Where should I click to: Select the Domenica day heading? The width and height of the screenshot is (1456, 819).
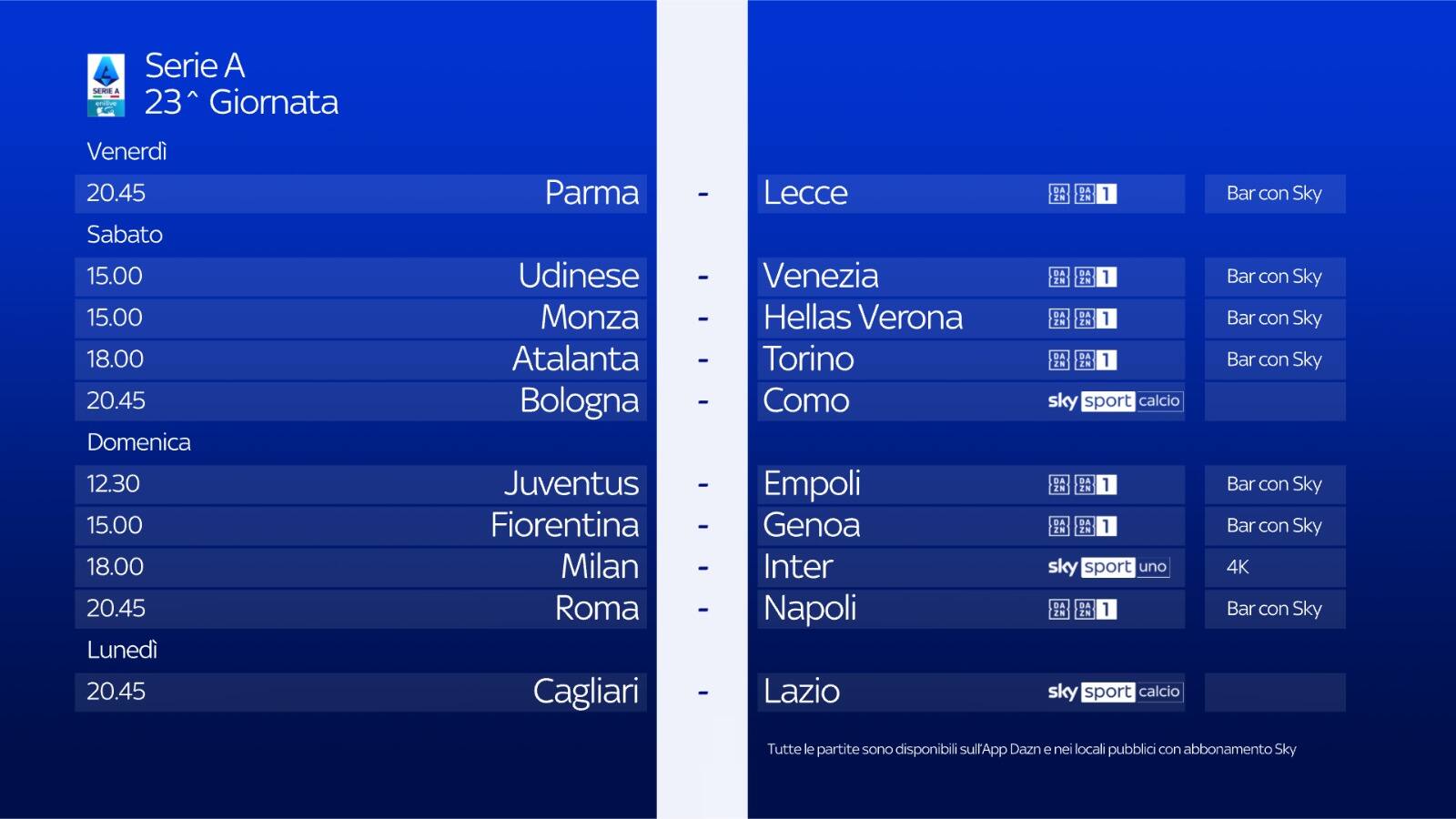click(x=138, y=442)
